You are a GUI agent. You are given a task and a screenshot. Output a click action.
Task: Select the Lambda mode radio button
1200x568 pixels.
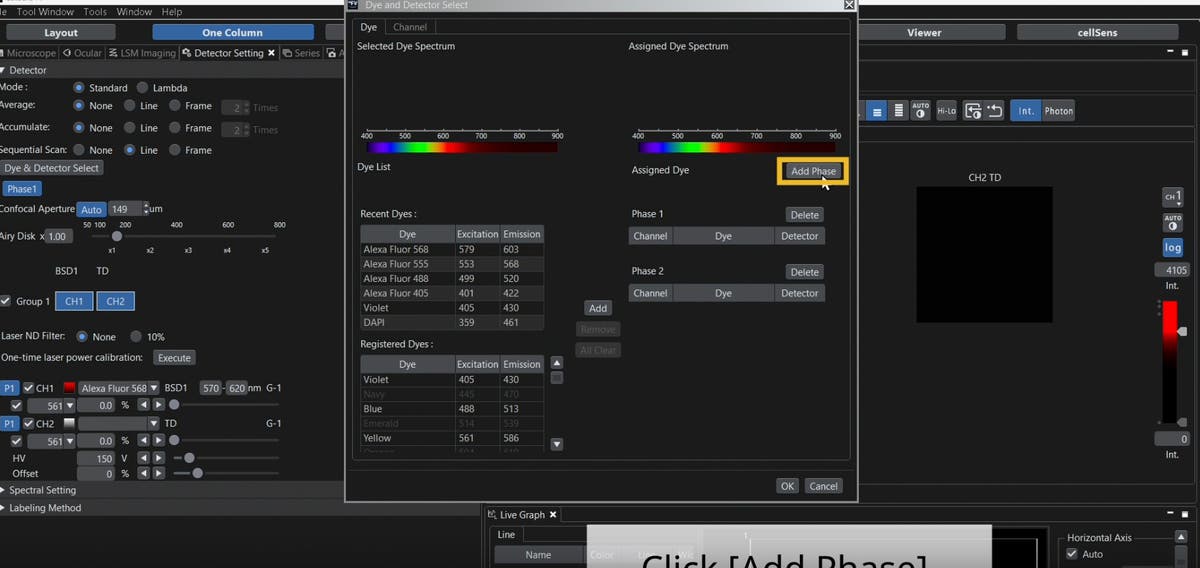143,88
